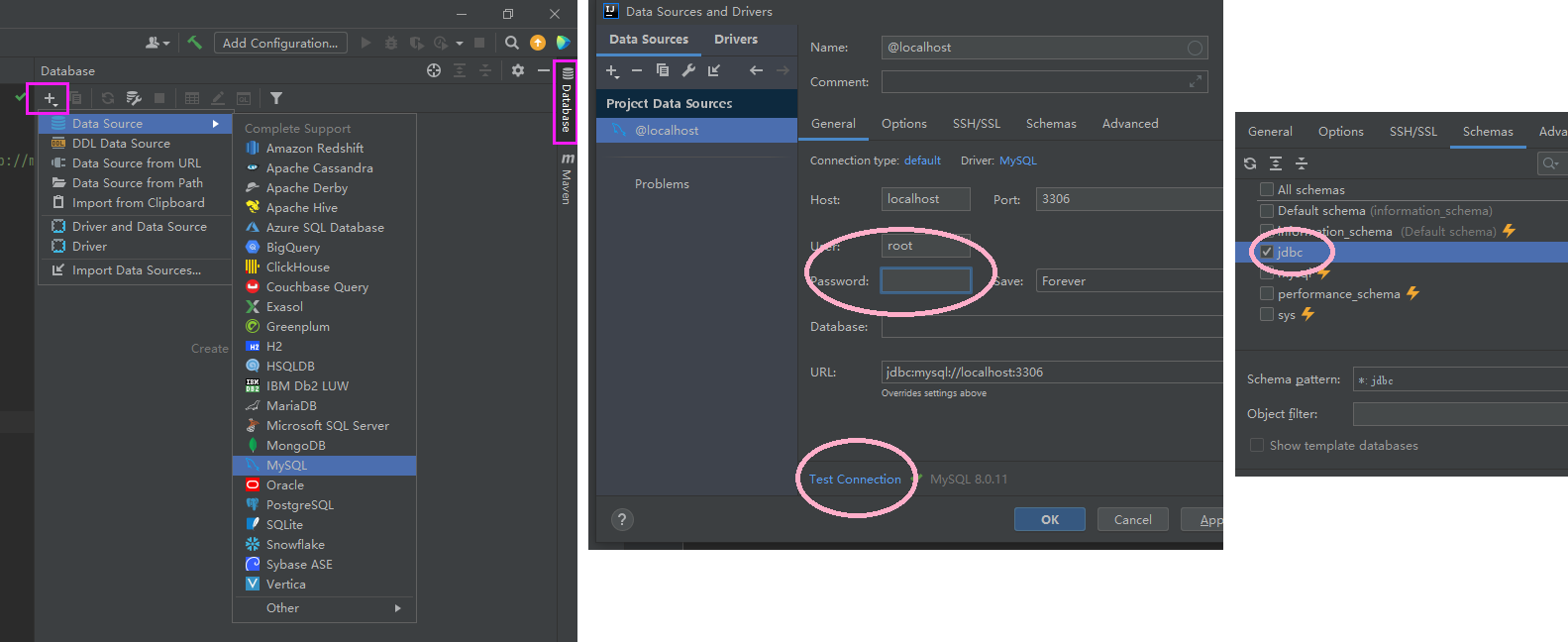Click the magnifier search everywhere icon

[511, 43]
